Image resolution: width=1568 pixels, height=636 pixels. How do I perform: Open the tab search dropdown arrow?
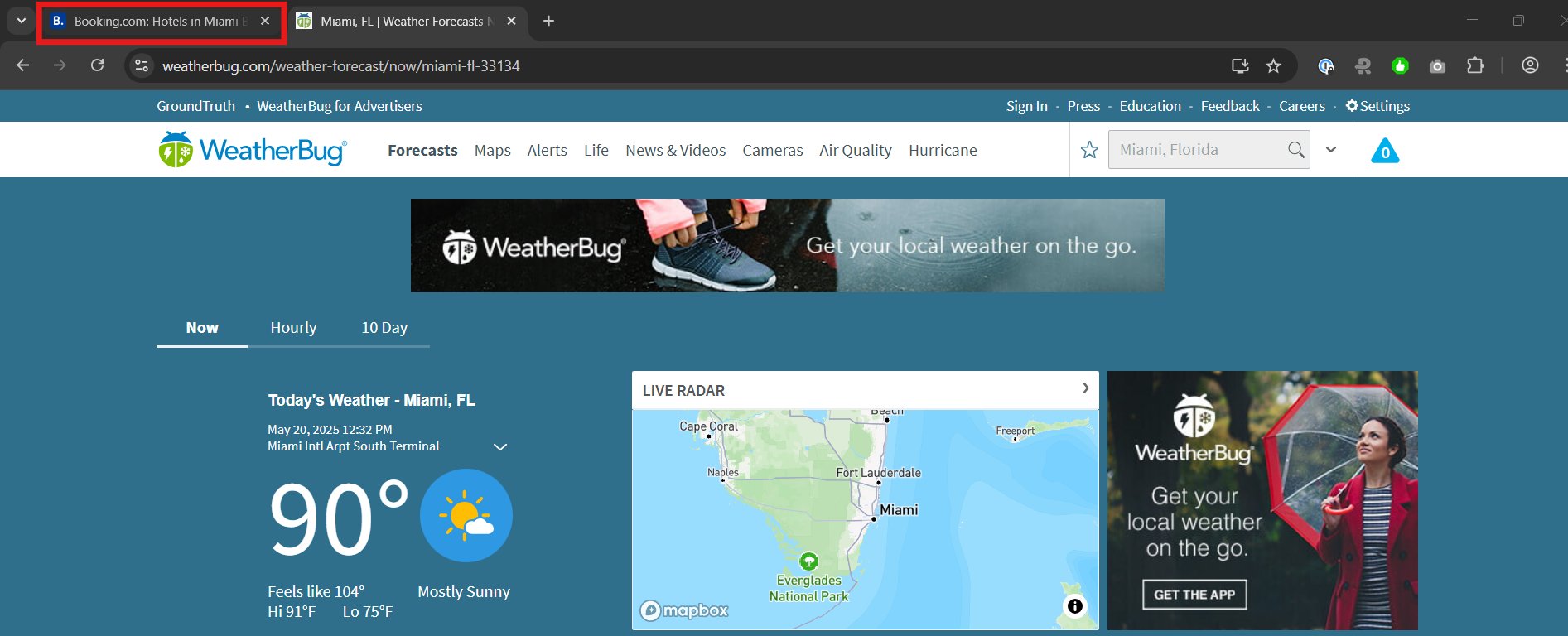click(x=22, y=21)
